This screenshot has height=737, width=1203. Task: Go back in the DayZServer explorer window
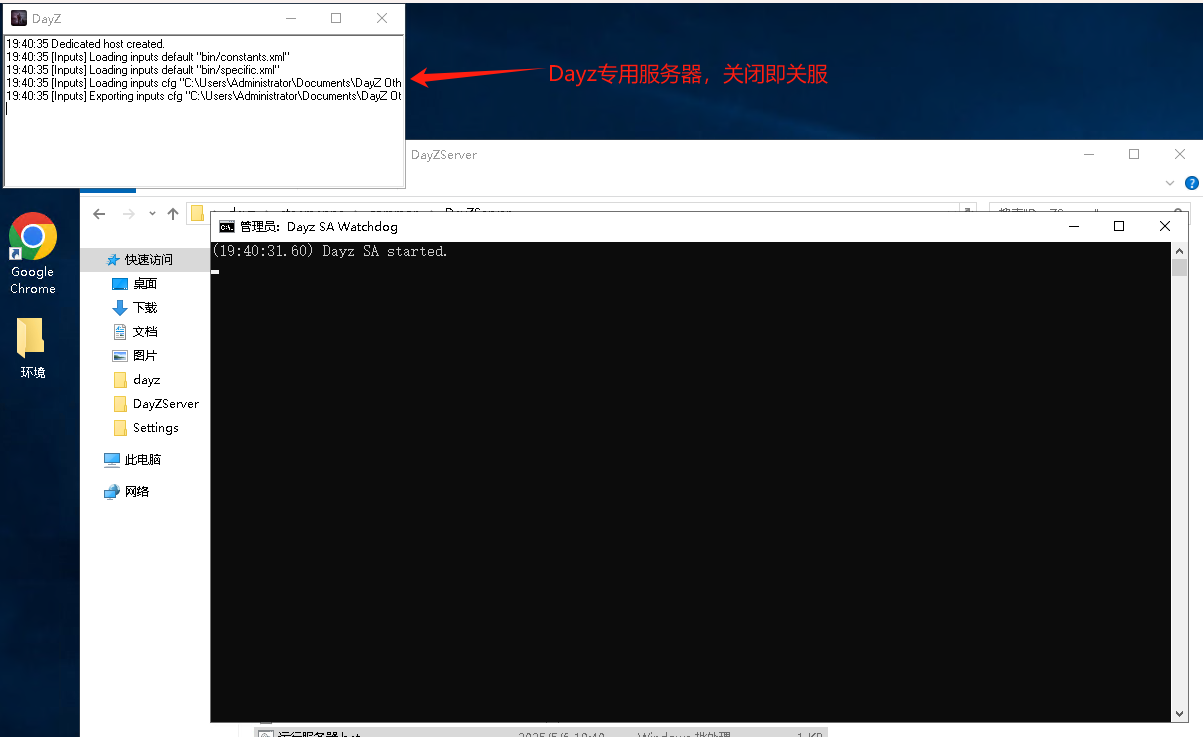click(99, 214)
